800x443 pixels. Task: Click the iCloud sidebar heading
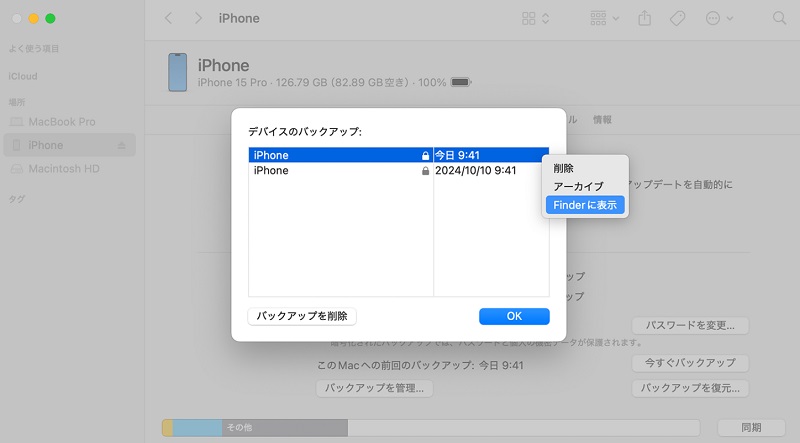point(23,77)
